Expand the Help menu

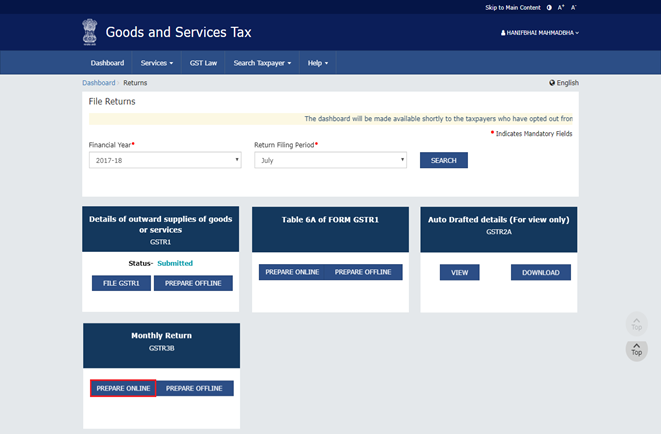click(317, 63)
